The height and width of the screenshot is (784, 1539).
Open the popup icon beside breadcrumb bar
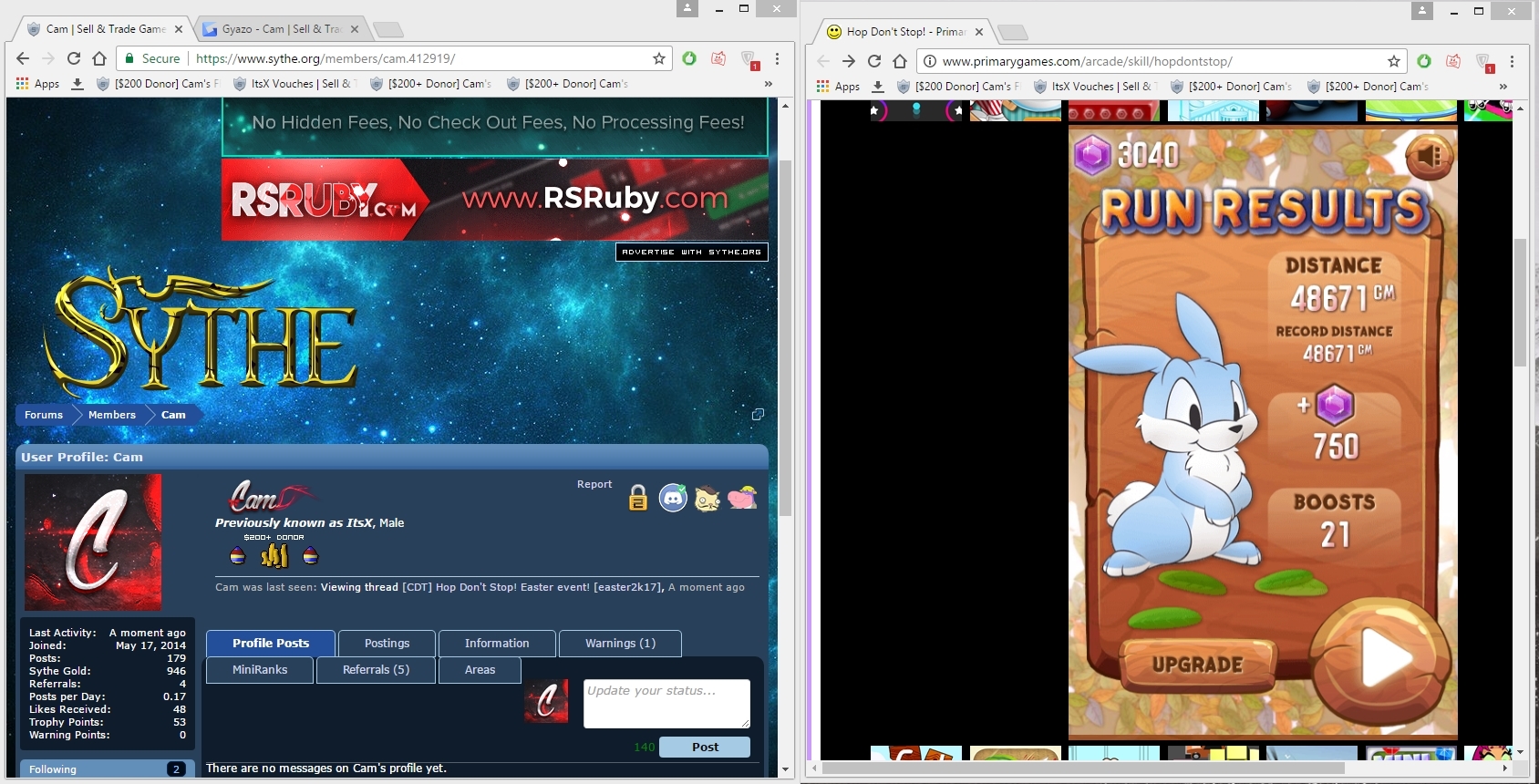758,415
